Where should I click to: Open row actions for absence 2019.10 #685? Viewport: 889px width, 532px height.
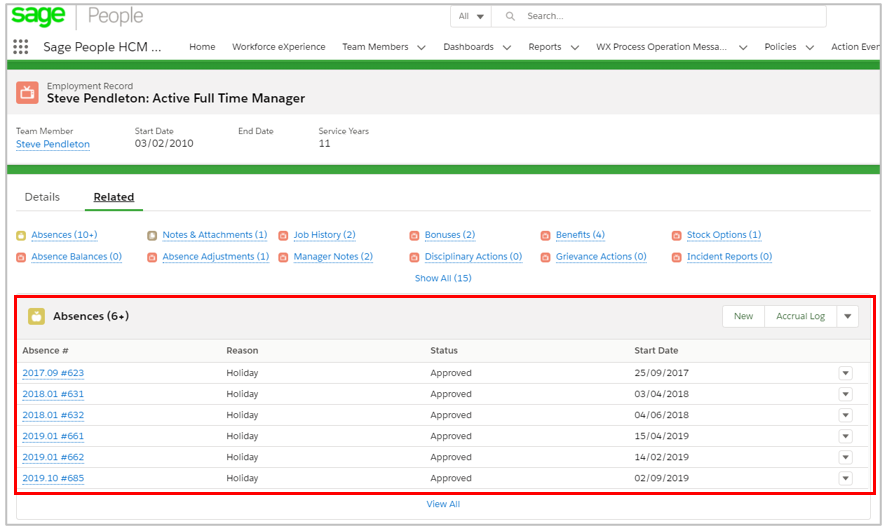(x=845, y=478)
